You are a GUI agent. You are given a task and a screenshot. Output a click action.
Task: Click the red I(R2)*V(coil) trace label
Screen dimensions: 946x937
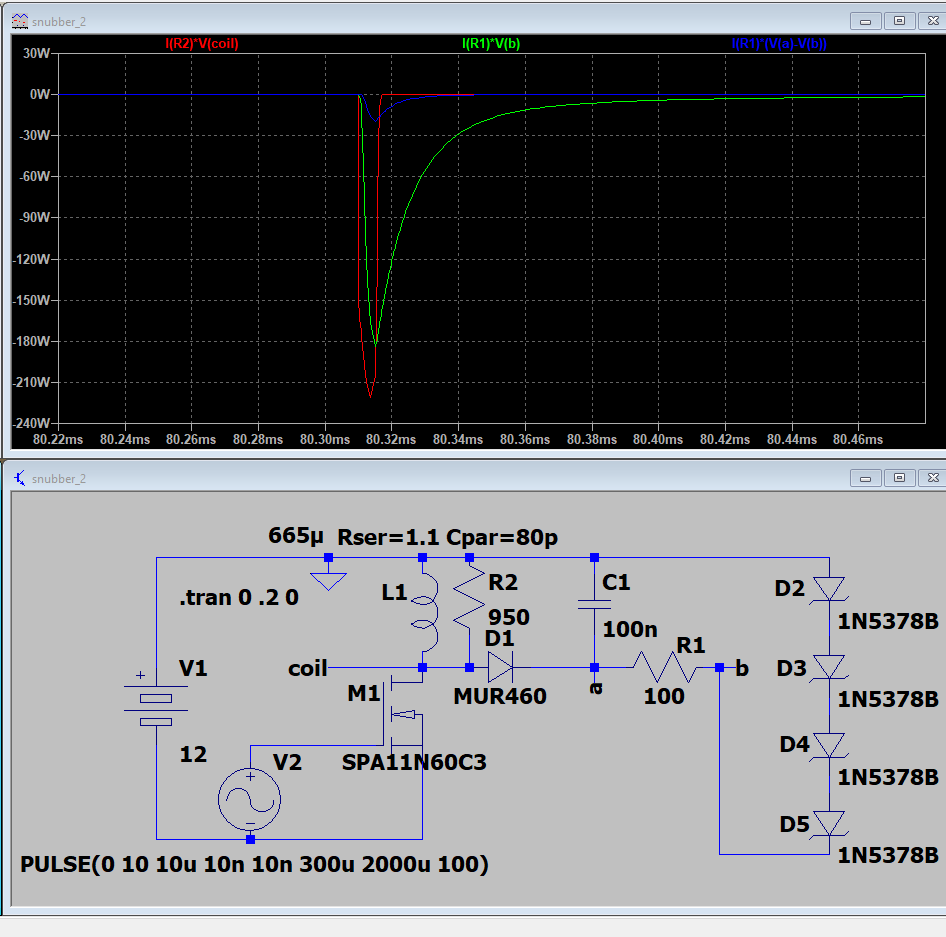(201, 44)
